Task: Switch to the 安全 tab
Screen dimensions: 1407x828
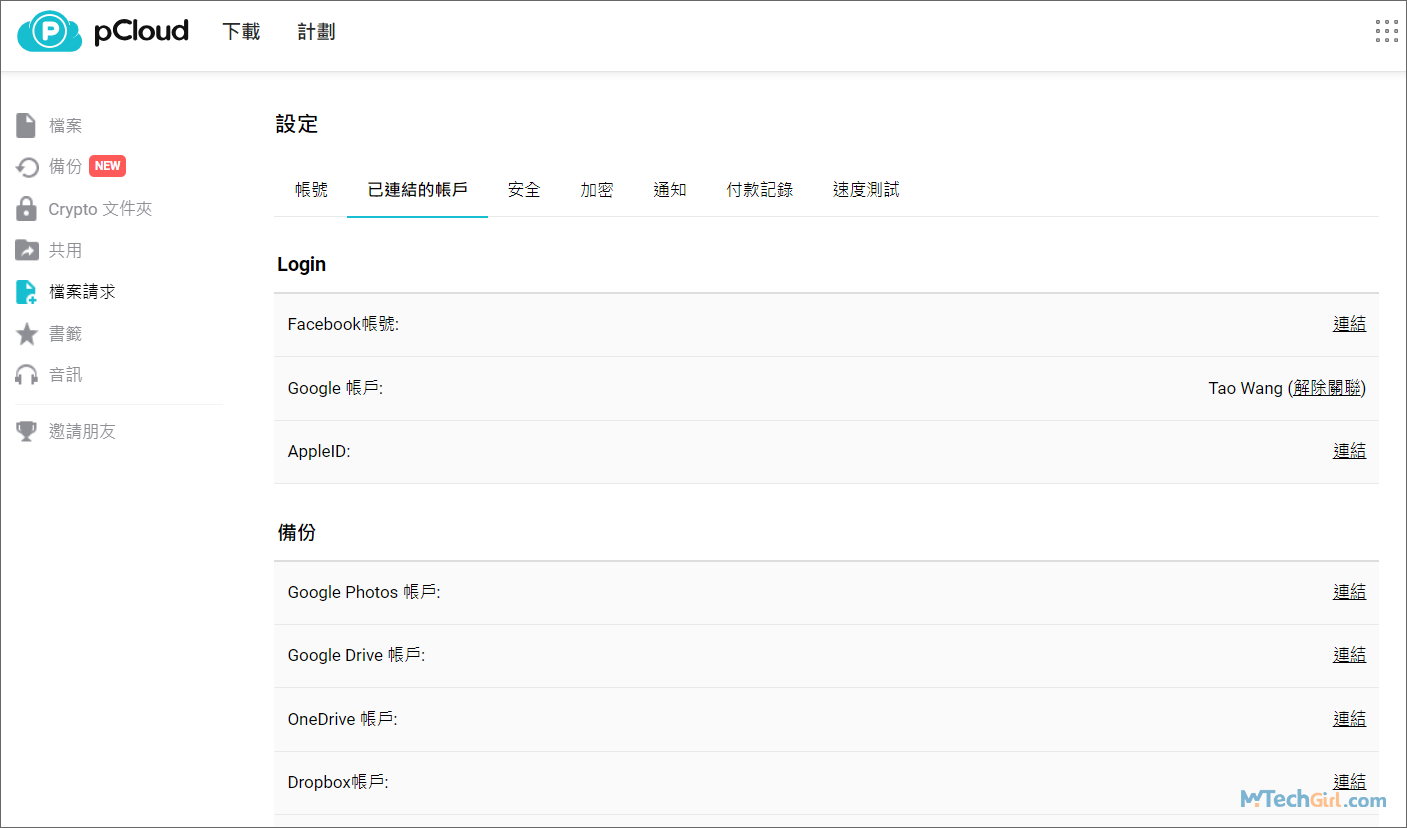Action: [524, 190]
